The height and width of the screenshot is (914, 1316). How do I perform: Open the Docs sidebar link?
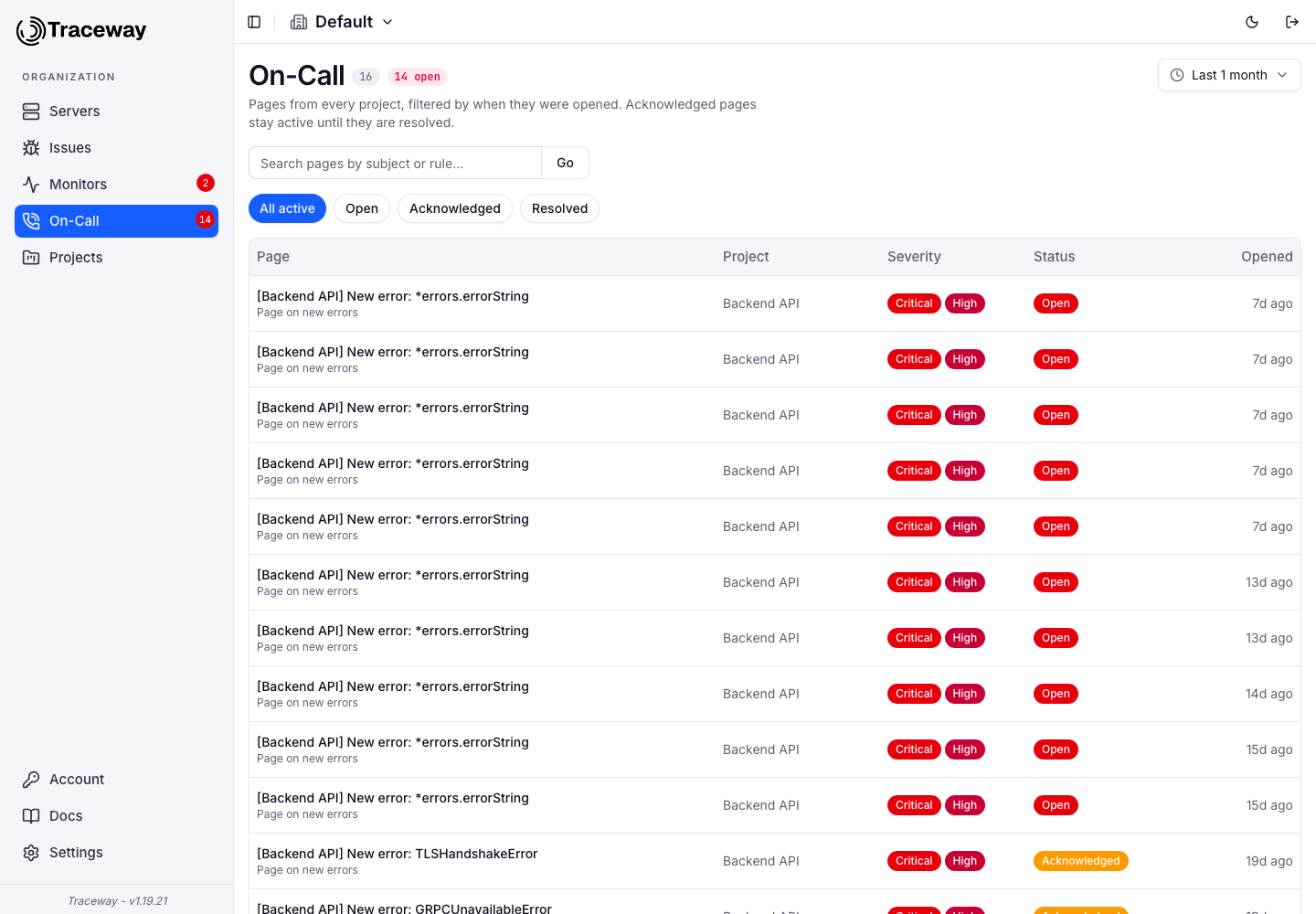point(116,816)
